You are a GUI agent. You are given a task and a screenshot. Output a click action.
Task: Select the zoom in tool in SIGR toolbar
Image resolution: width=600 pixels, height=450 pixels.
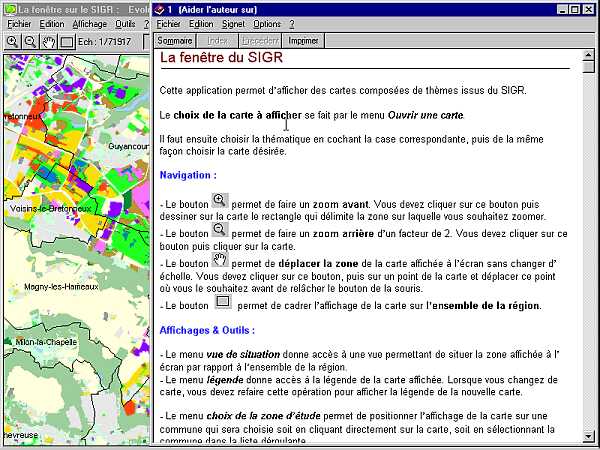tap(12, 41)
